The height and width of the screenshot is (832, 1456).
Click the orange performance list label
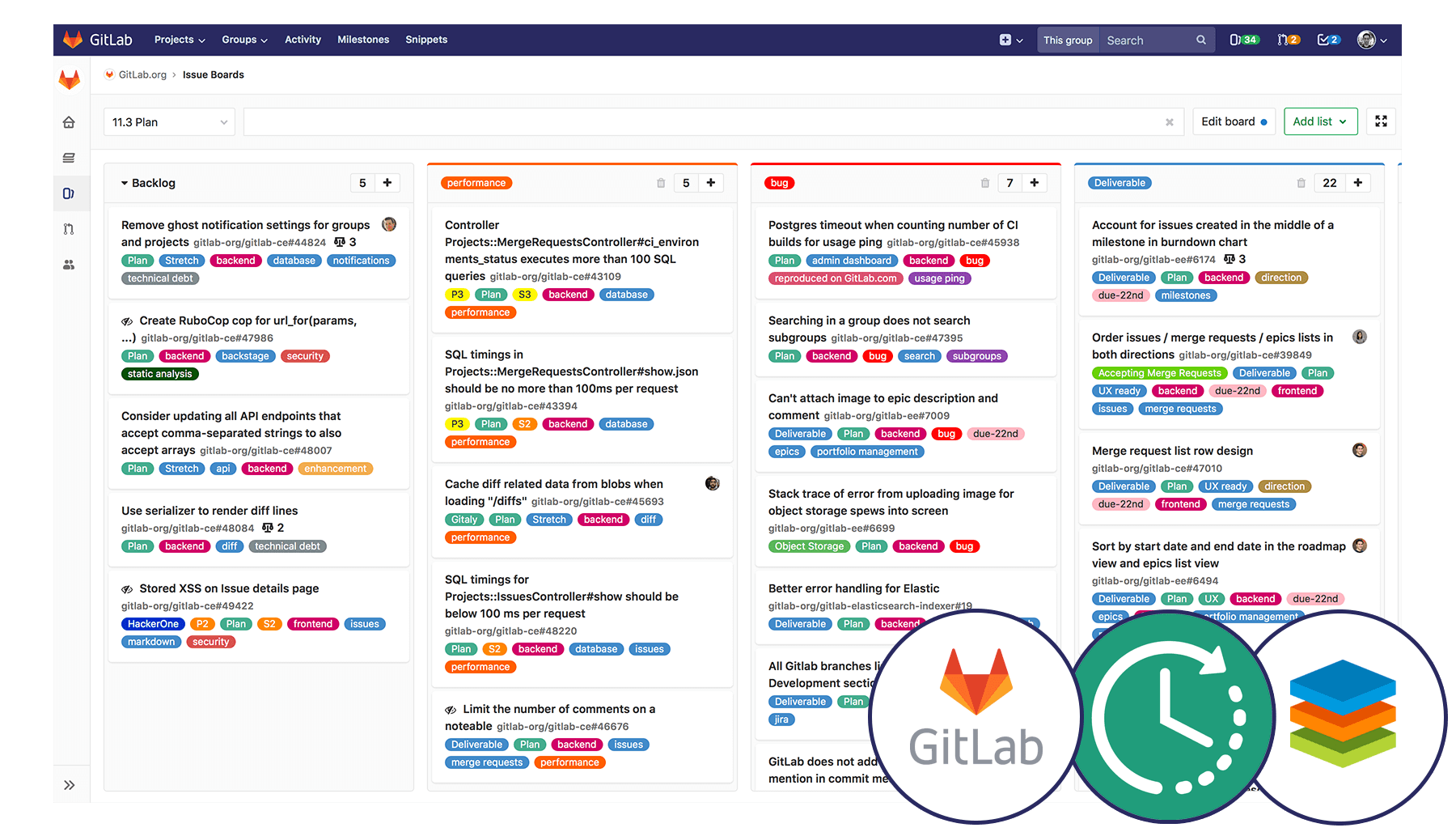click(x=476, y=183)
